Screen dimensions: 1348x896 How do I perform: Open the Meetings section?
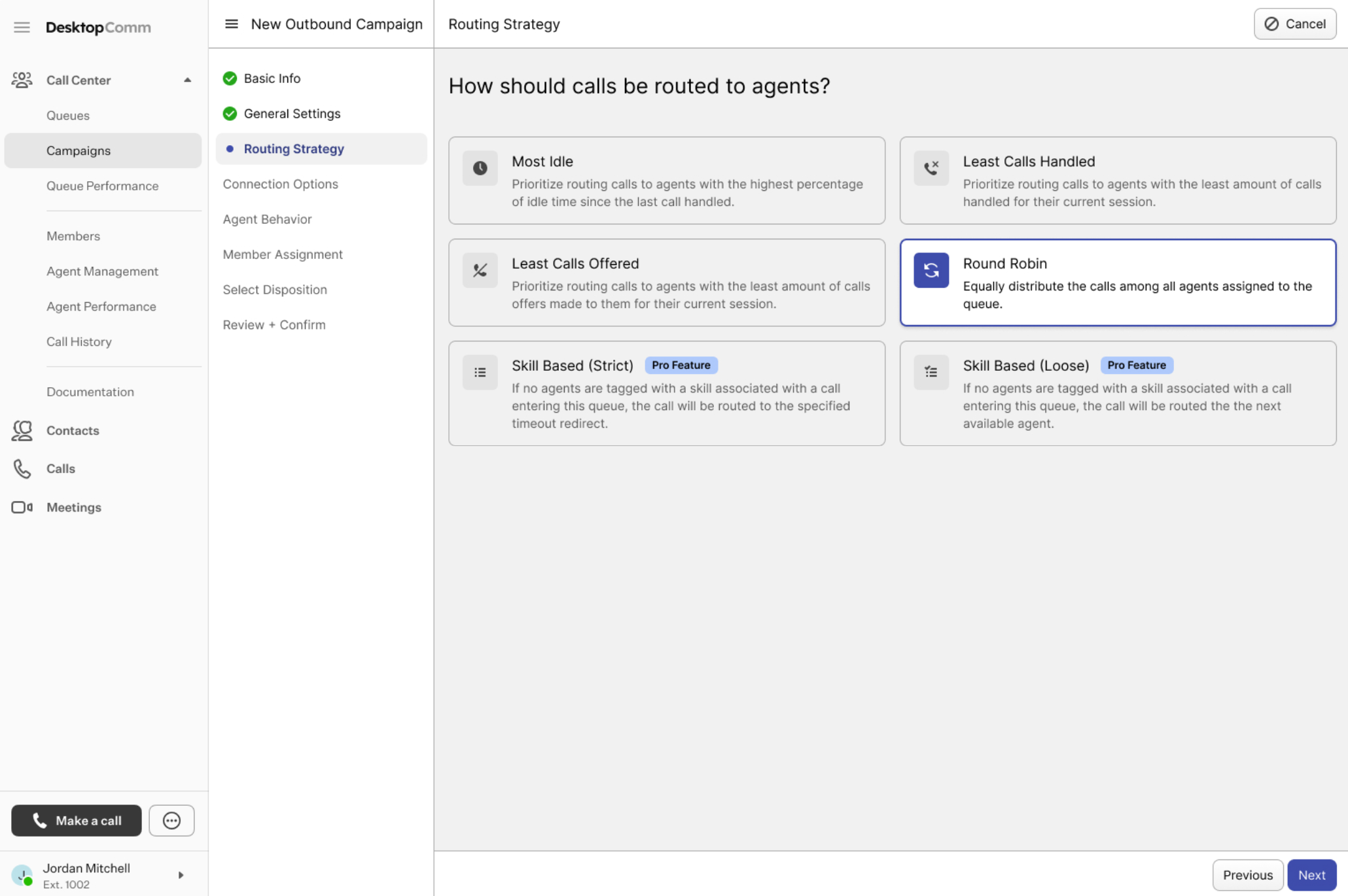click(x=73, y=507)
